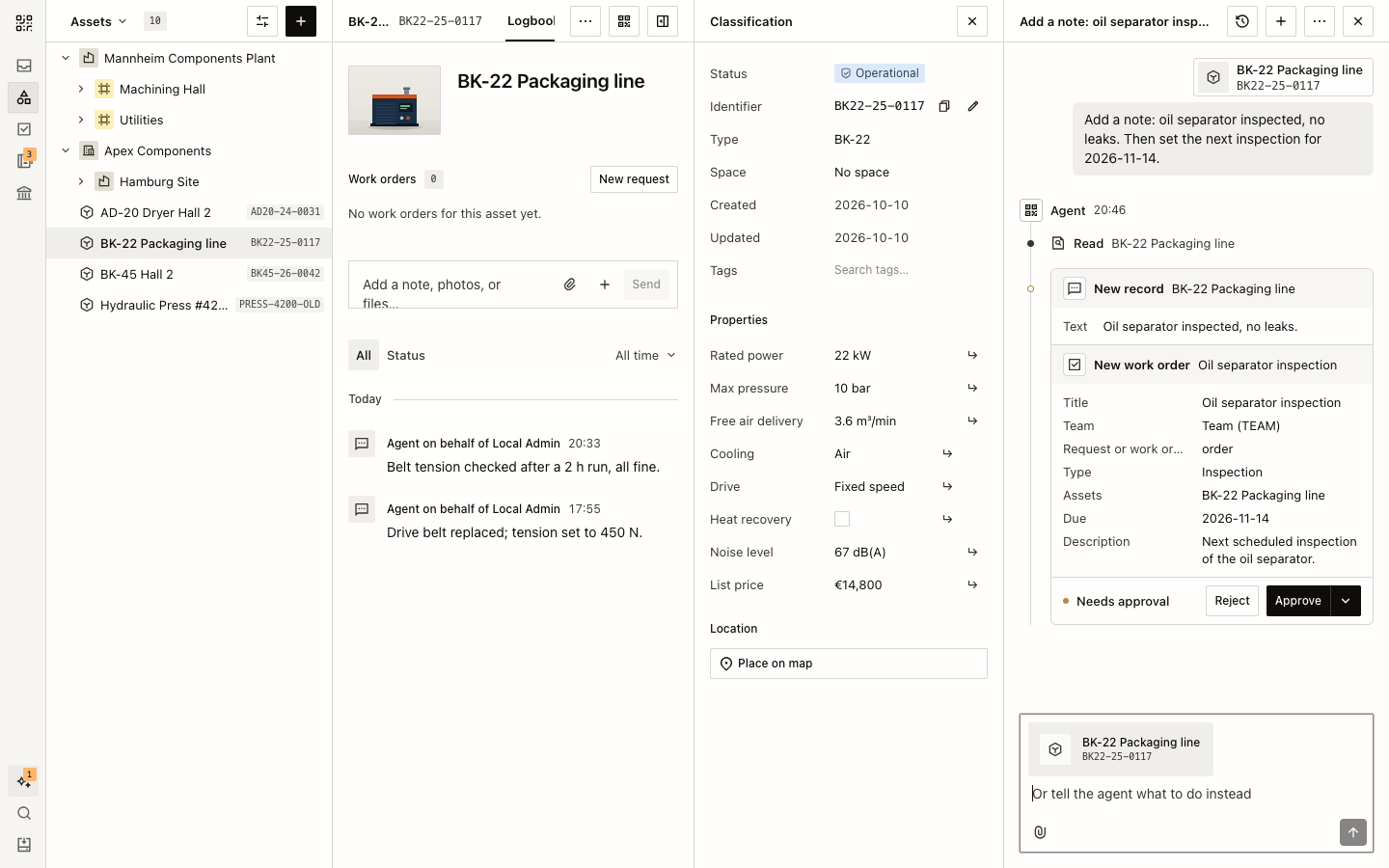1389x868 pixels.
Task: Click the New request button
Action: pos(634,179)
